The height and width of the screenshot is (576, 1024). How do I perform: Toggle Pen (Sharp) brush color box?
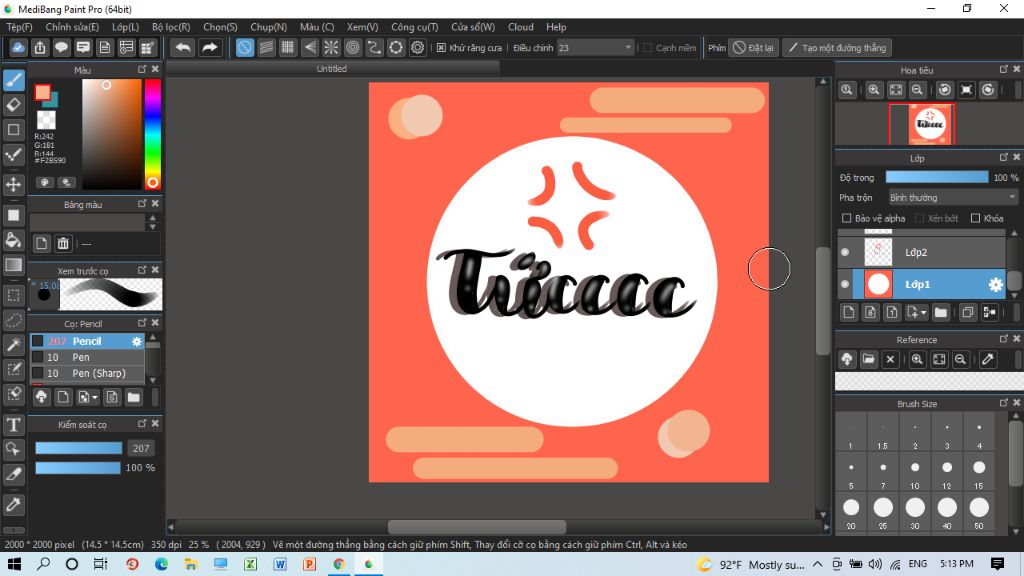click(38, 374)
